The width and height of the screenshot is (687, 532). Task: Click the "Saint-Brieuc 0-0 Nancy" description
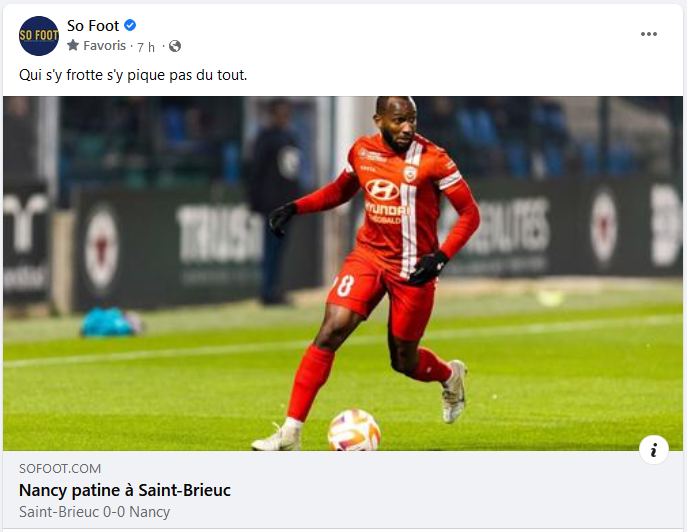pos(95,512)
